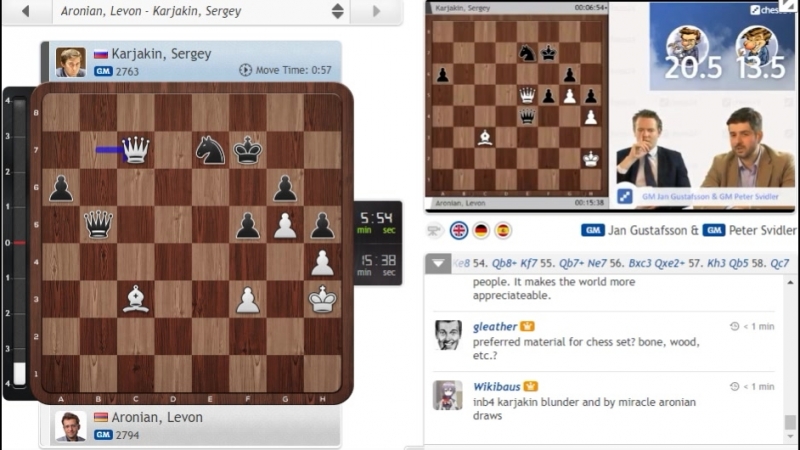Click Karjakin's player photo
The image size is (800, 450).
click(x=70, y=62)
